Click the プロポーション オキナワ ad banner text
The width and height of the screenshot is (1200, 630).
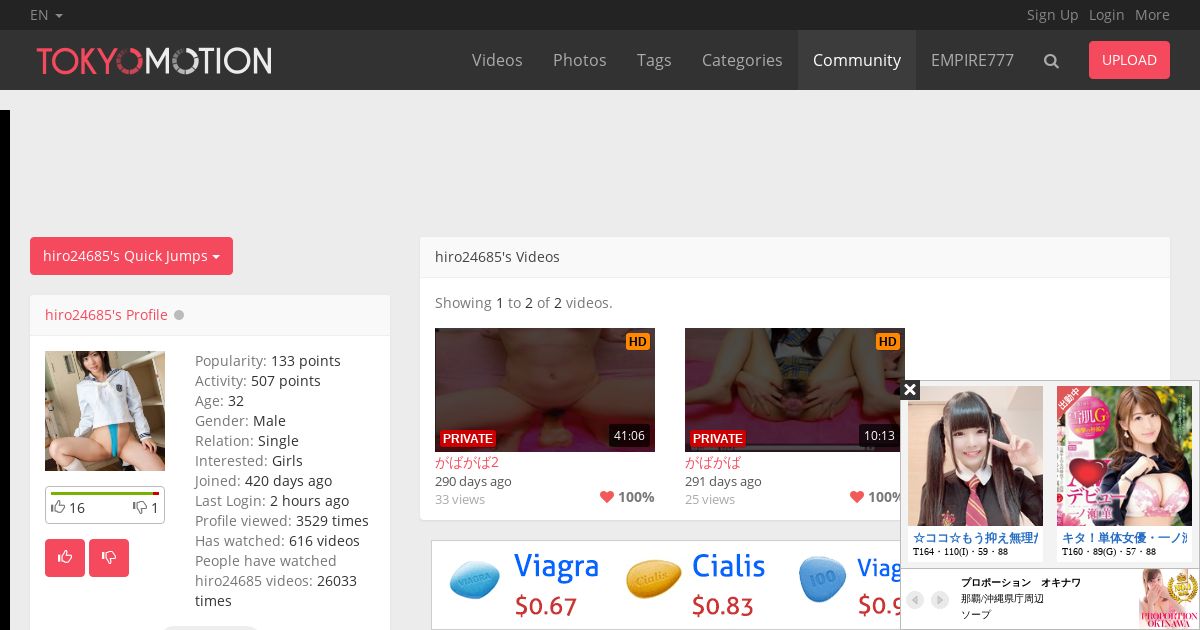coord(1021,582)
